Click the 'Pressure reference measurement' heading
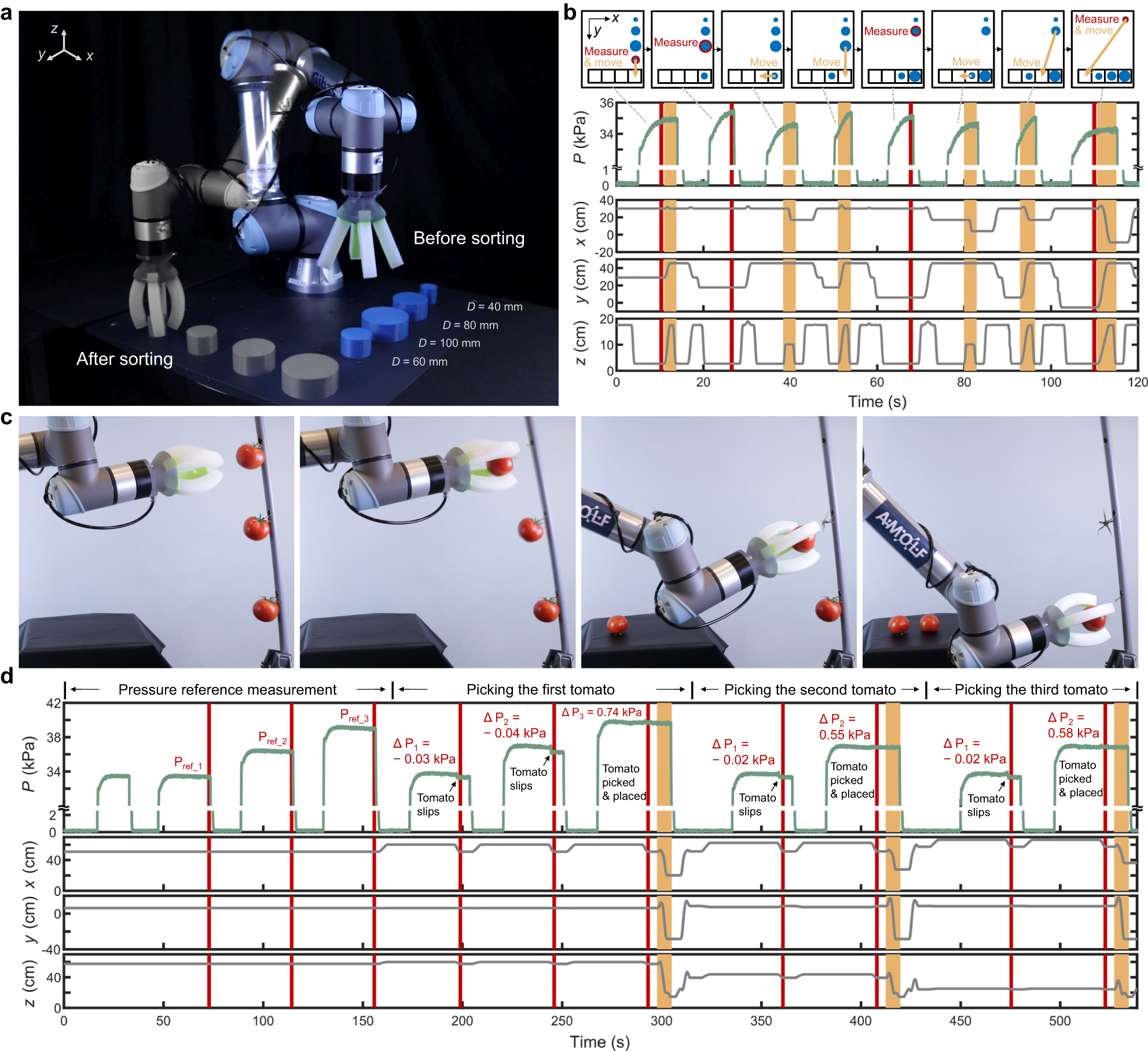 point(228,690)
